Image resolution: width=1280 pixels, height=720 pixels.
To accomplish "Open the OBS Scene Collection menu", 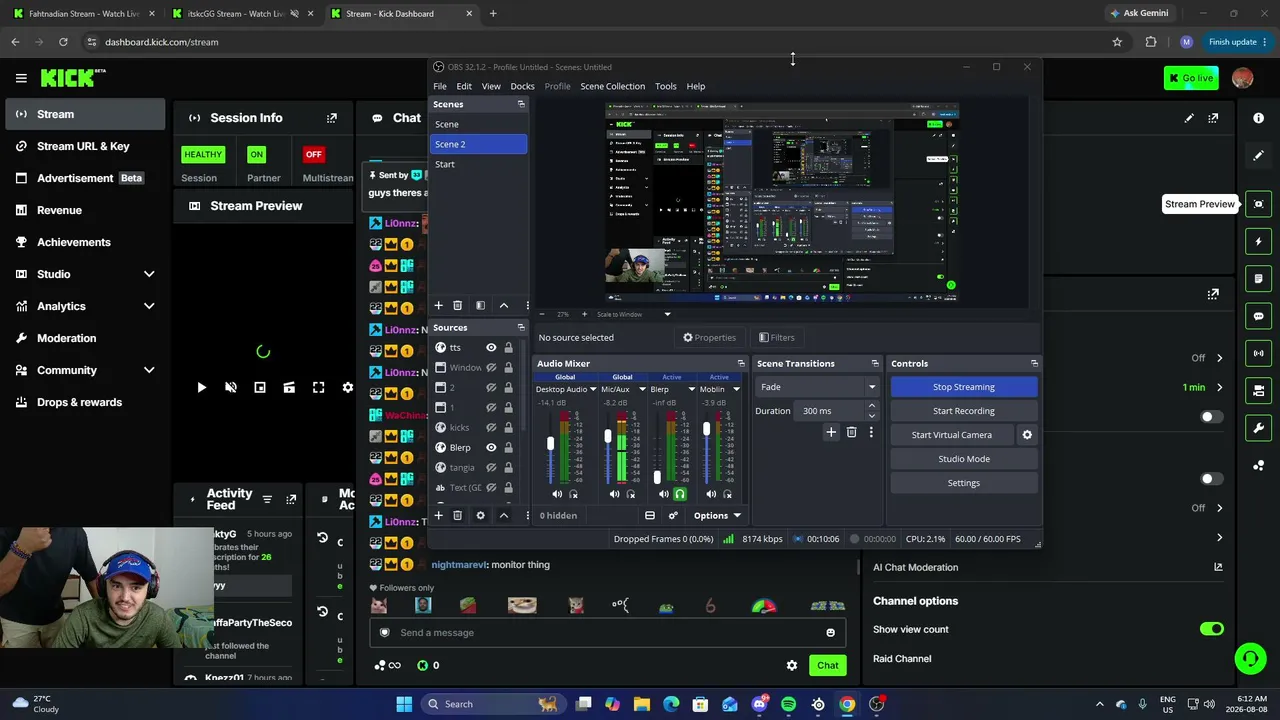I will pyautogui.click(x=612, y=86).
